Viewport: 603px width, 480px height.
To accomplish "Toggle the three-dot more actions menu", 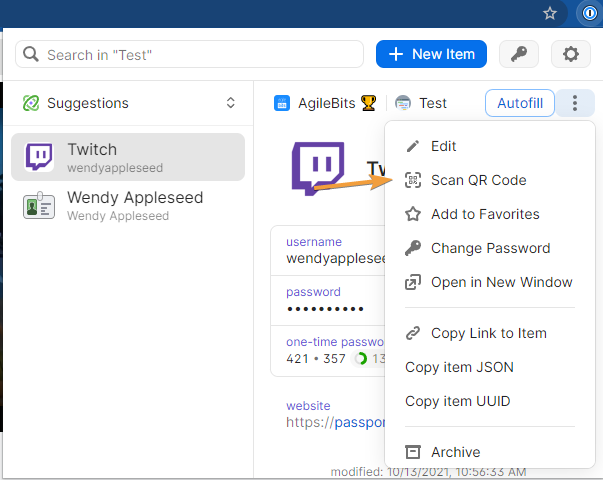I will pyautogui.click(x=575, y=103).
